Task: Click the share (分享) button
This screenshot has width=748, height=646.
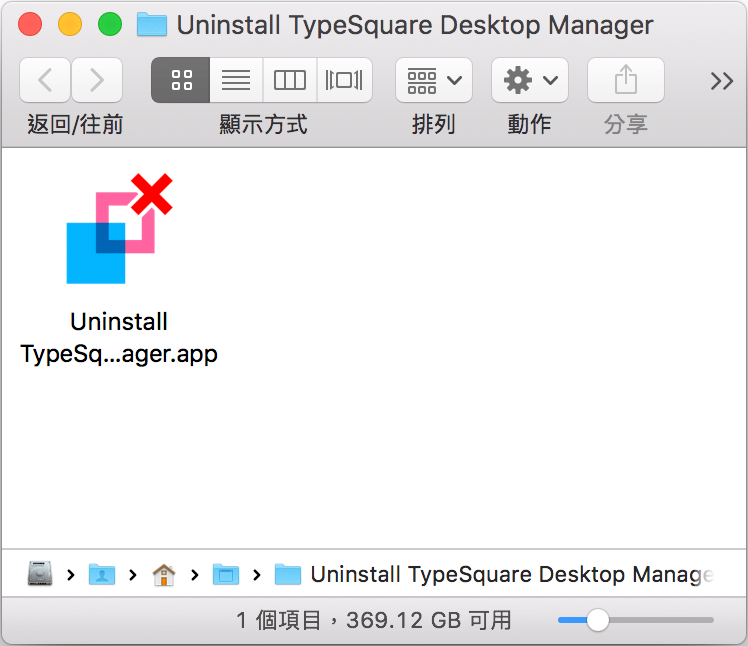Action: click(x=625, y=80)
